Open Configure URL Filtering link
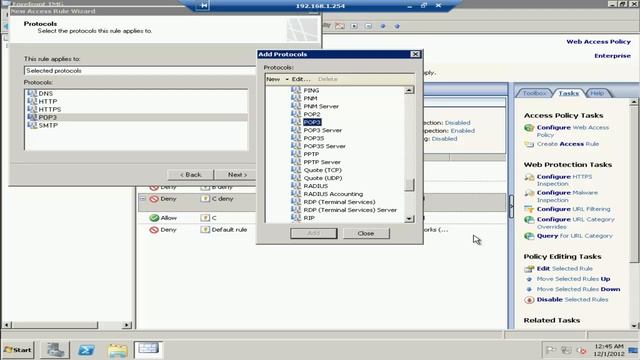This screenshot has height=360, width=640. tap(573, 209)
